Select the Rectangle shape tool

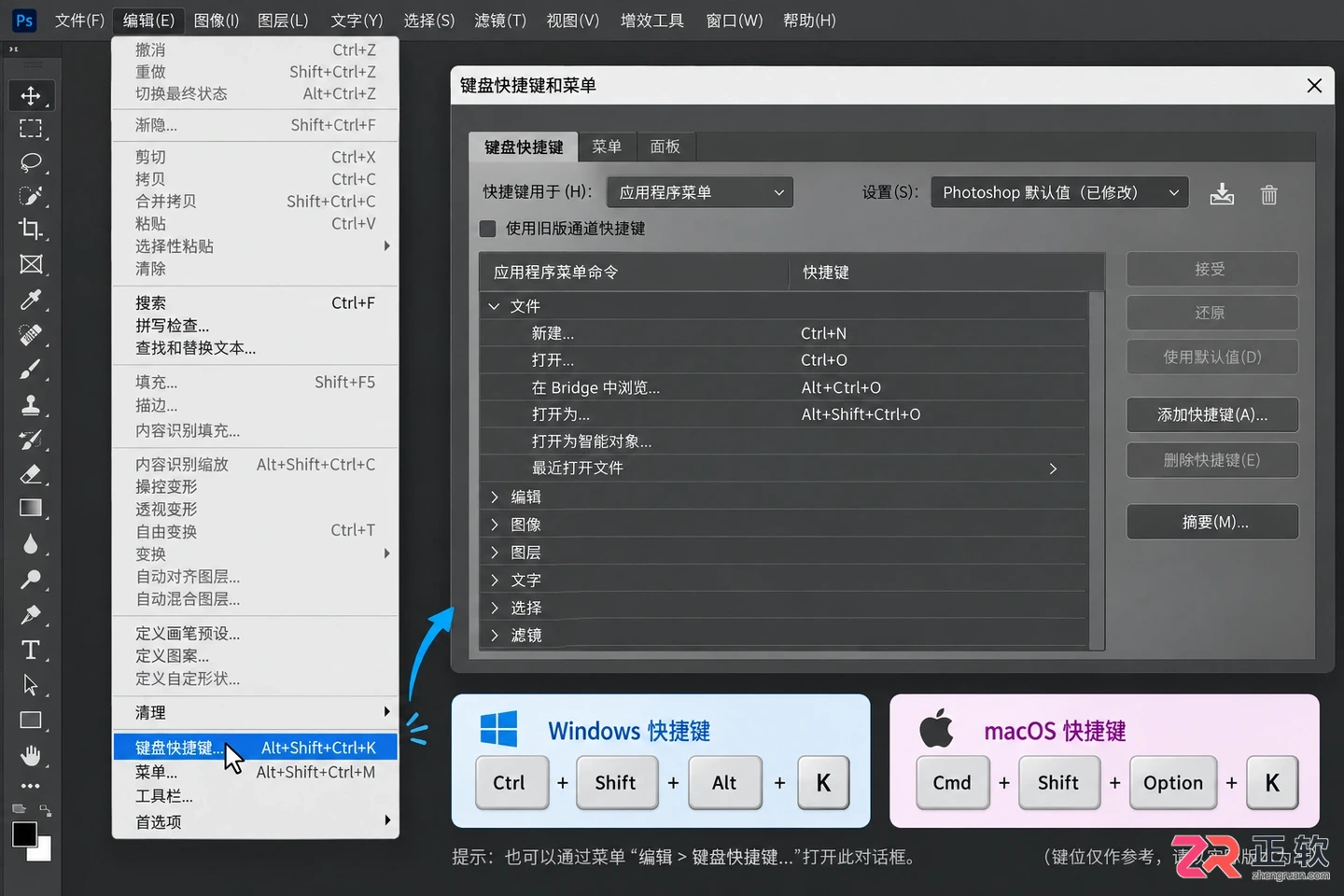coord(31,721)
